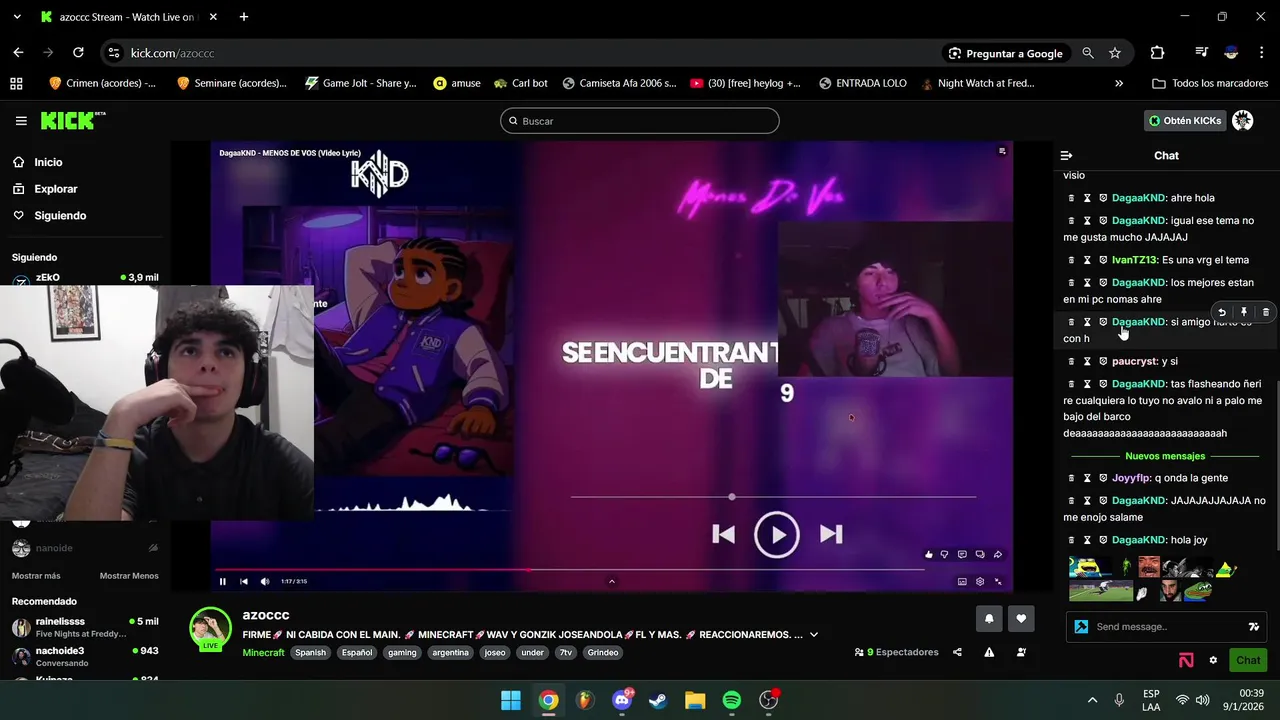This screenshot has width=1280, height=720.
Task: Focus the Send message input field
Action: pos(1166,627)
